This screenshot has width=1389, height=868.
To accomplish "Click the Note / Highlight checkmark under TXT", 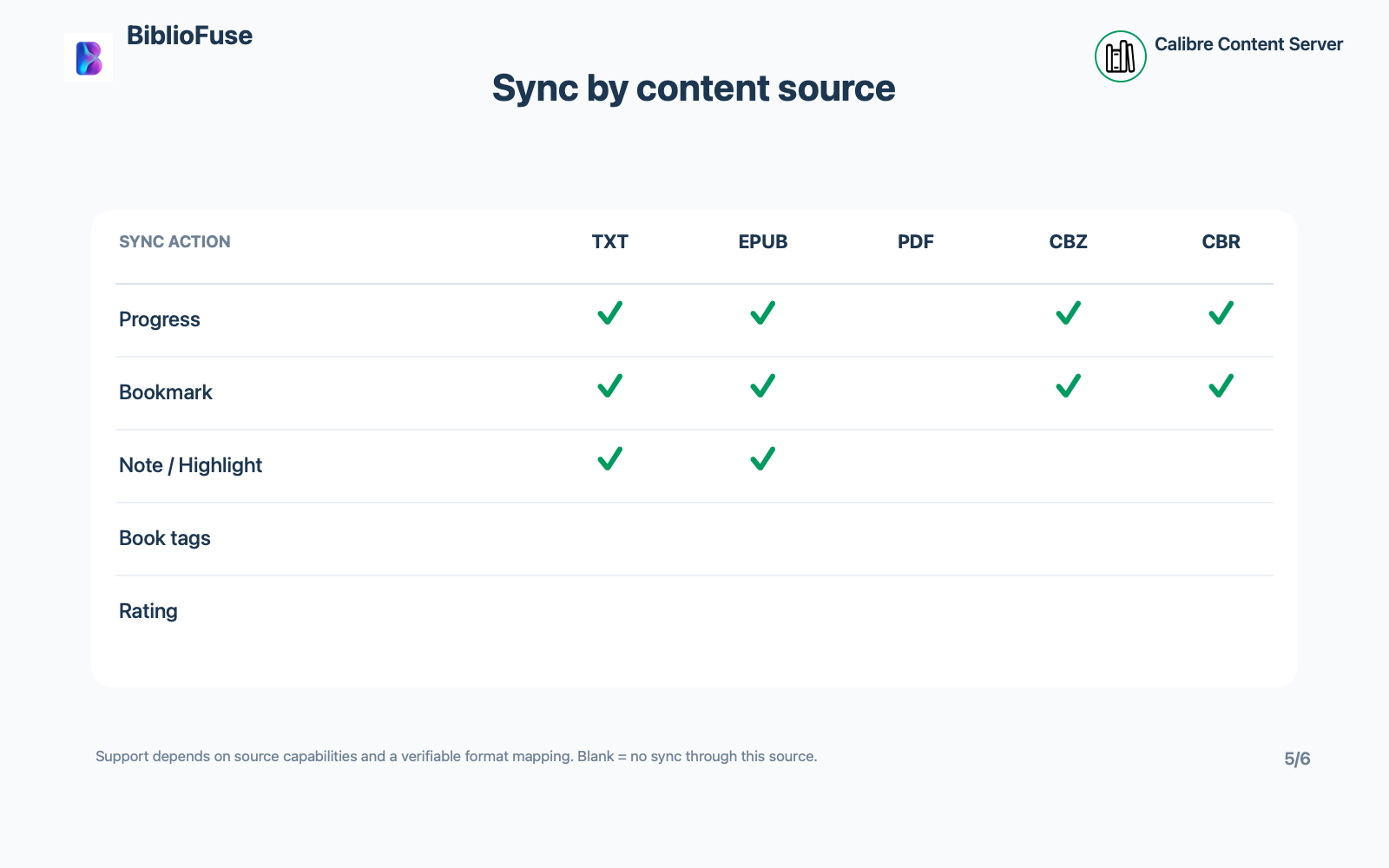I will point(610,458).
